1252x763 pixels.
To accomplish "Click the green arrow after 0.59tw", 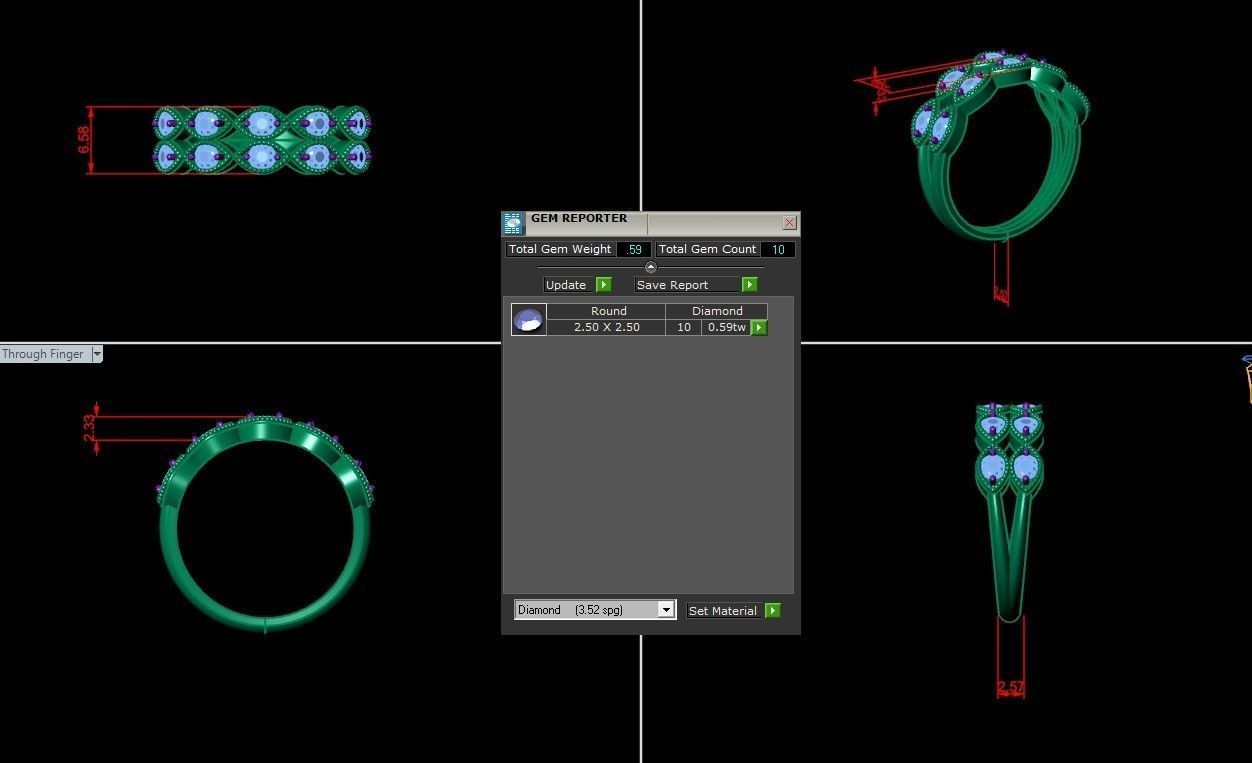I will tap(759, 327).
